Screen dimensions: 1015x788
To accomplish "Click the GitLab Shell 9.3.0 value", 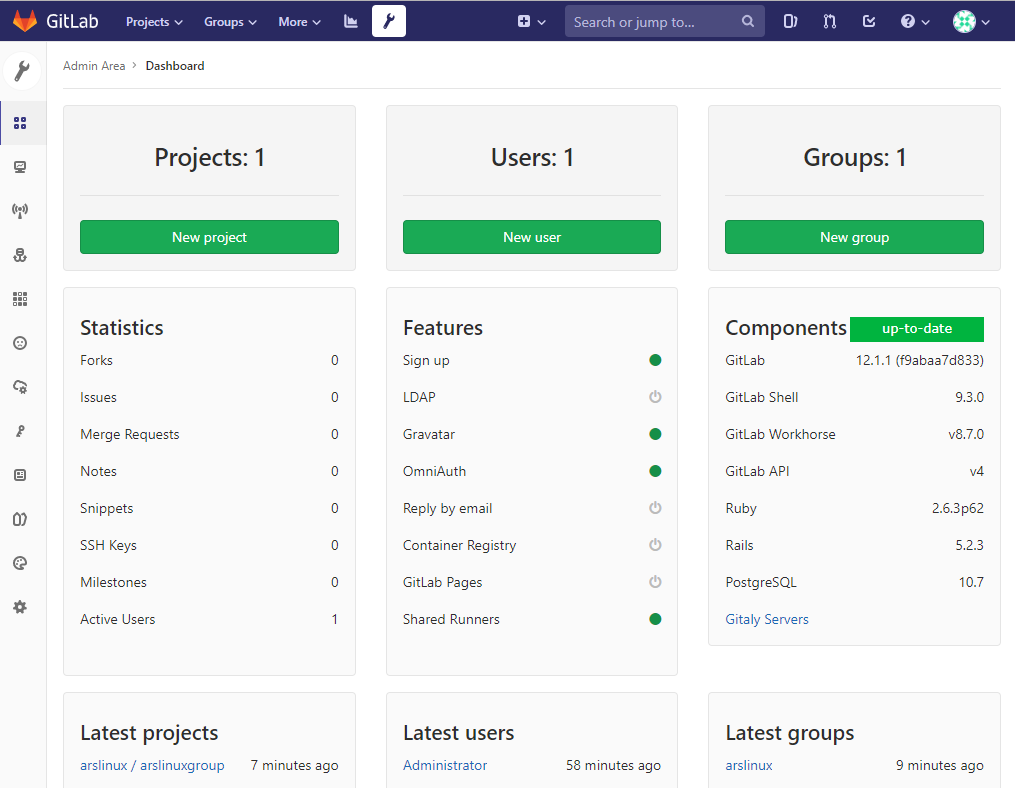I will point(969,398).
